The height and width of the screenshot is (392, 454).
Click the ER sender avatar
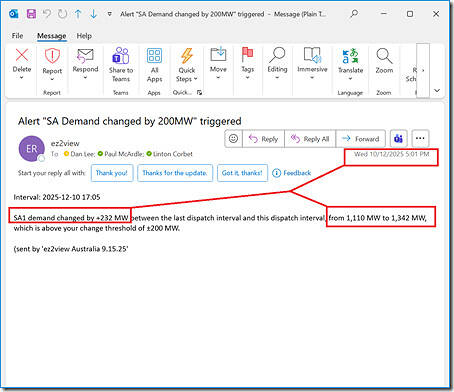32,149
